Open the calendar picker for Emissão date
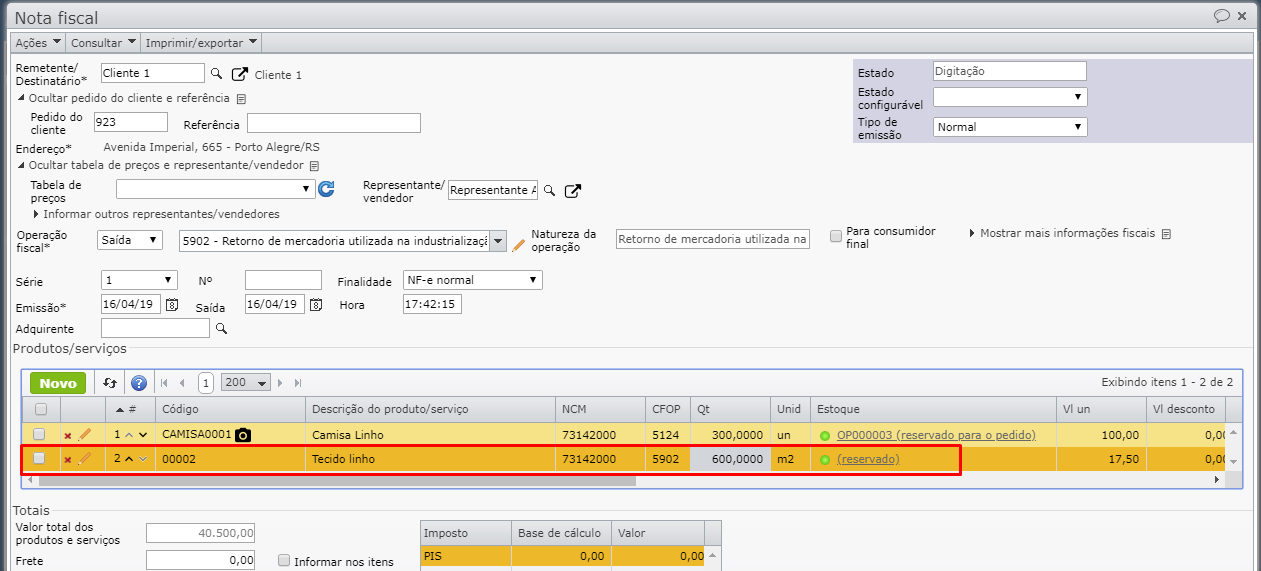 point(171,304)
